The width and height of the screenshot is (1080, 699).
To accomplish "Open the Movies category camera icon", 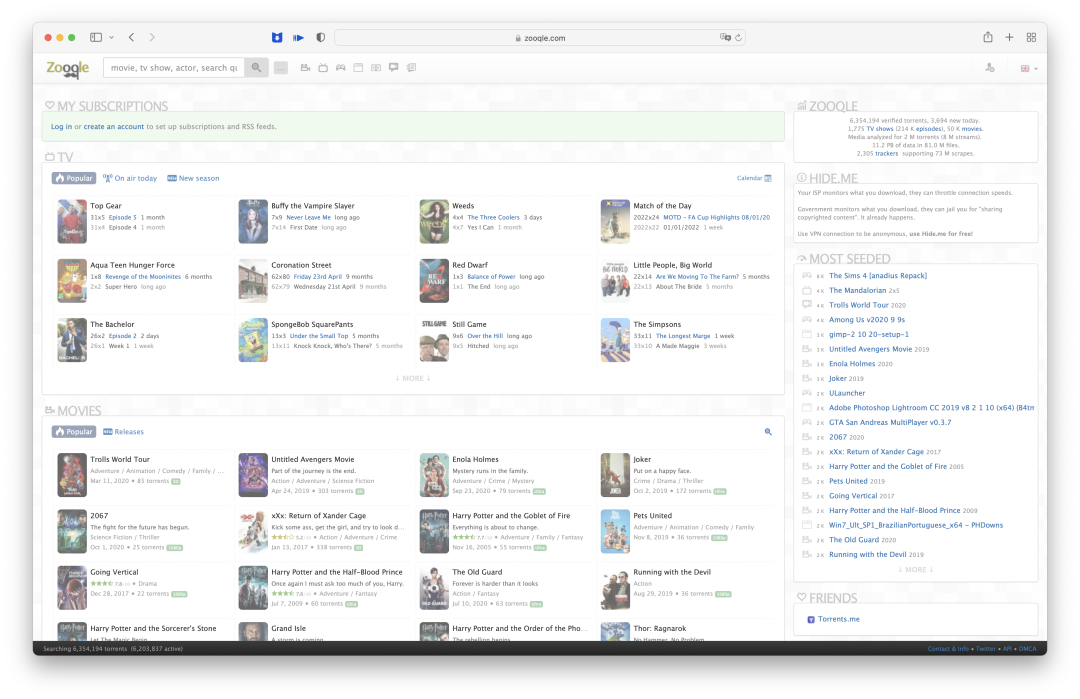I will [x=305, y=67].
